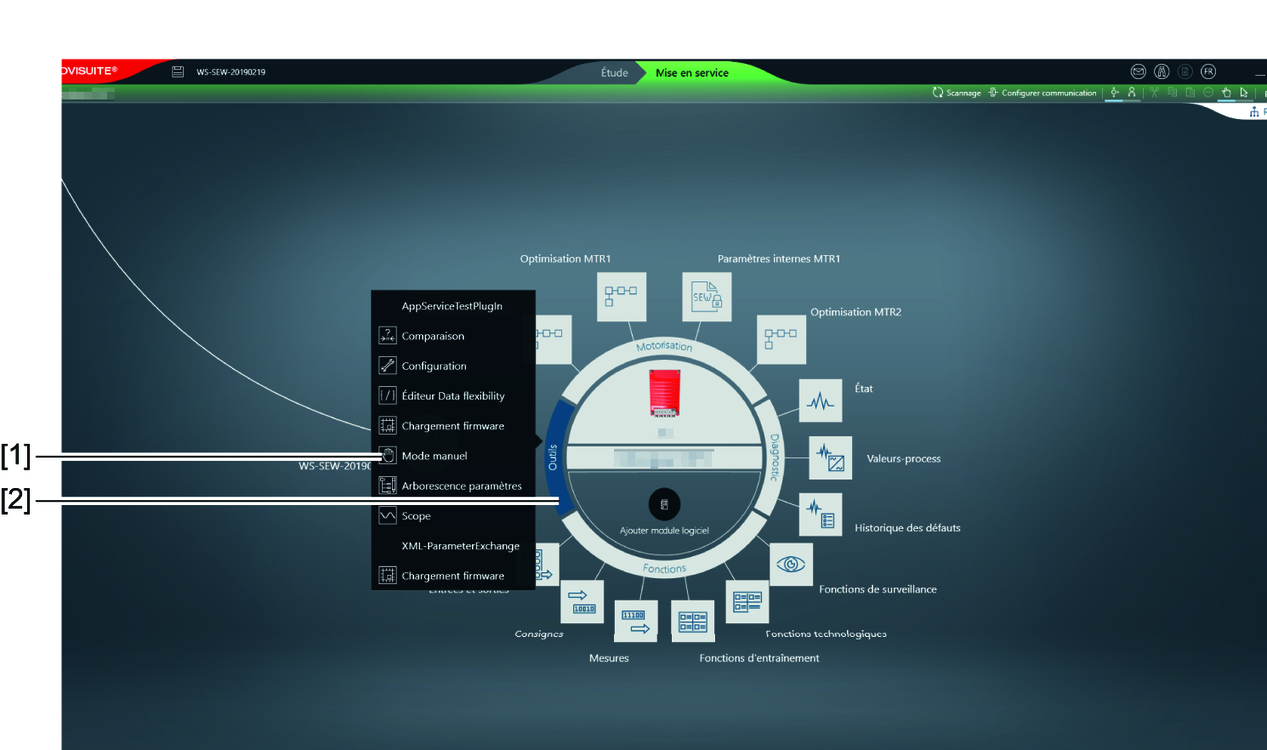Click the Scannage button
Viewport: 1267px width, 750px height.
tap(957, 93)
